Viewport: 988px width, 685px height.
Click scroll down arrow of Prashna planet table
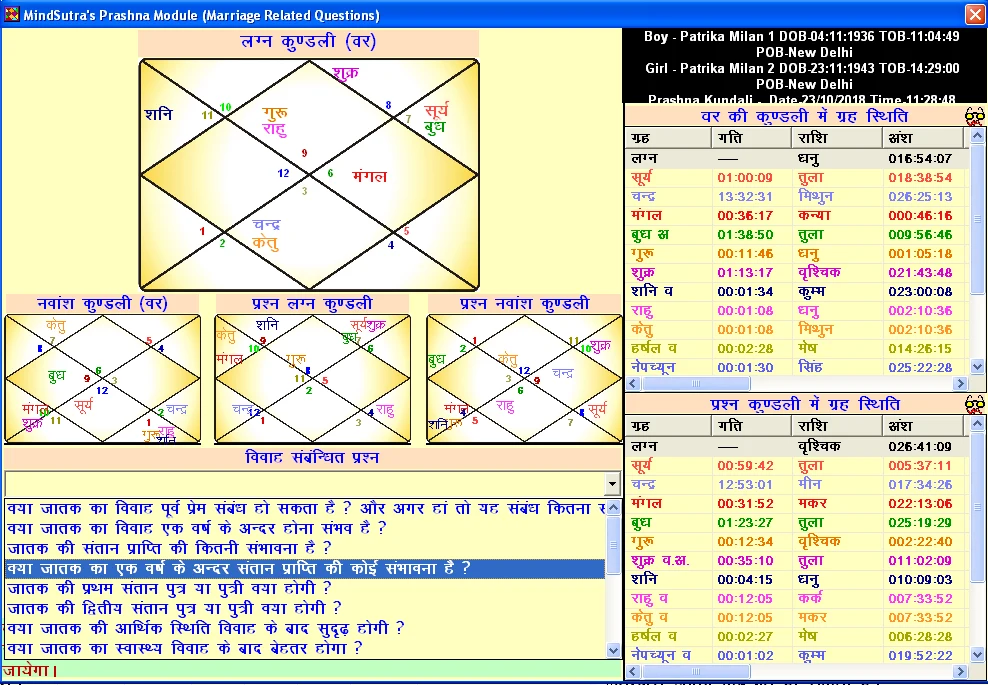[977, 655]
